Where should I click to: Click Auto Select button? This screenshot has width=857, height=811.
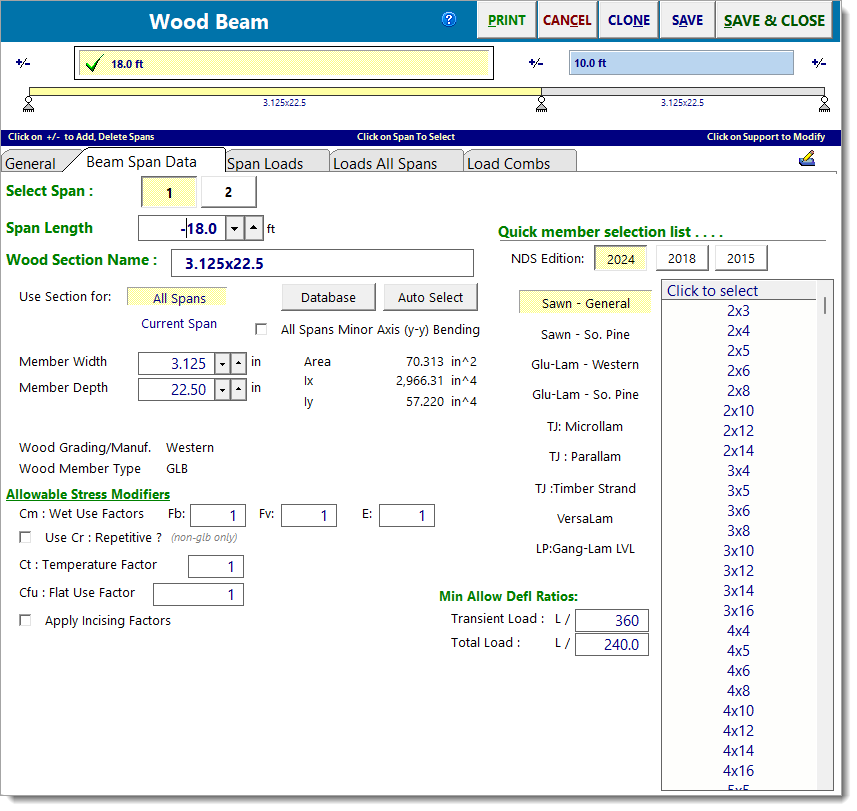430,297
